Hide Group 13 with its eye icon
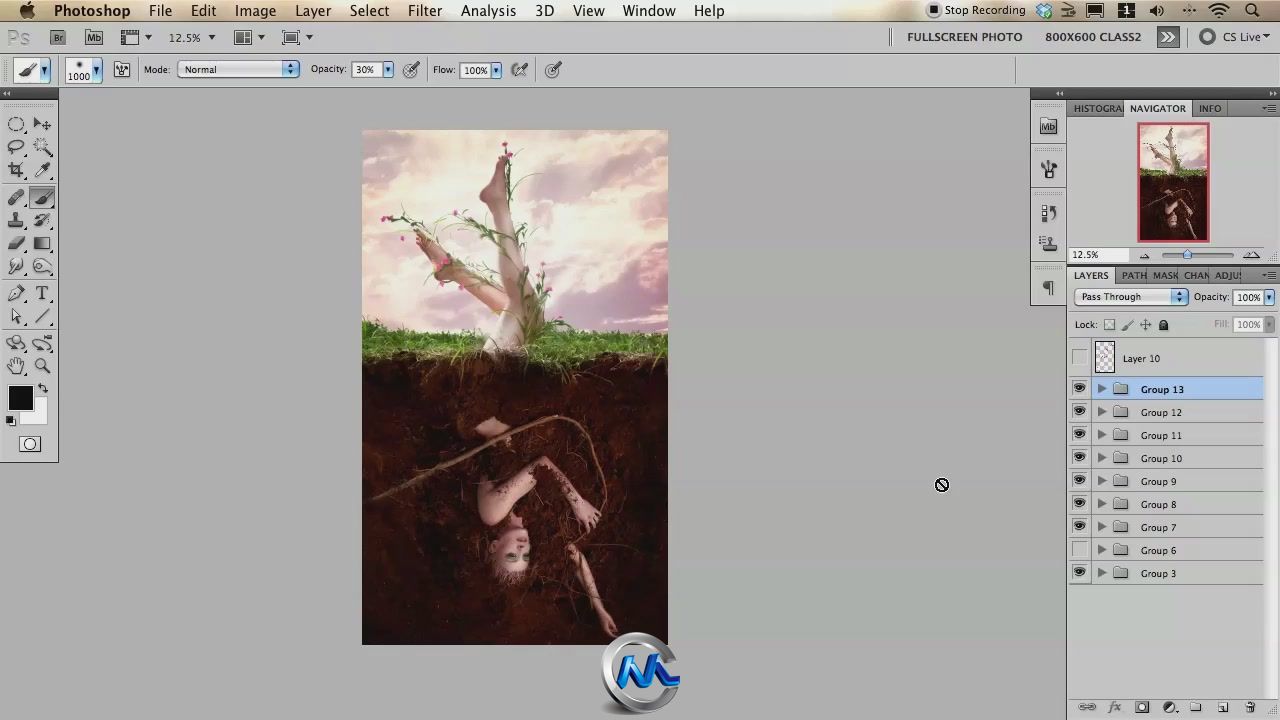The width and height of the screenshot is (1280, 720). point(1079,389)
